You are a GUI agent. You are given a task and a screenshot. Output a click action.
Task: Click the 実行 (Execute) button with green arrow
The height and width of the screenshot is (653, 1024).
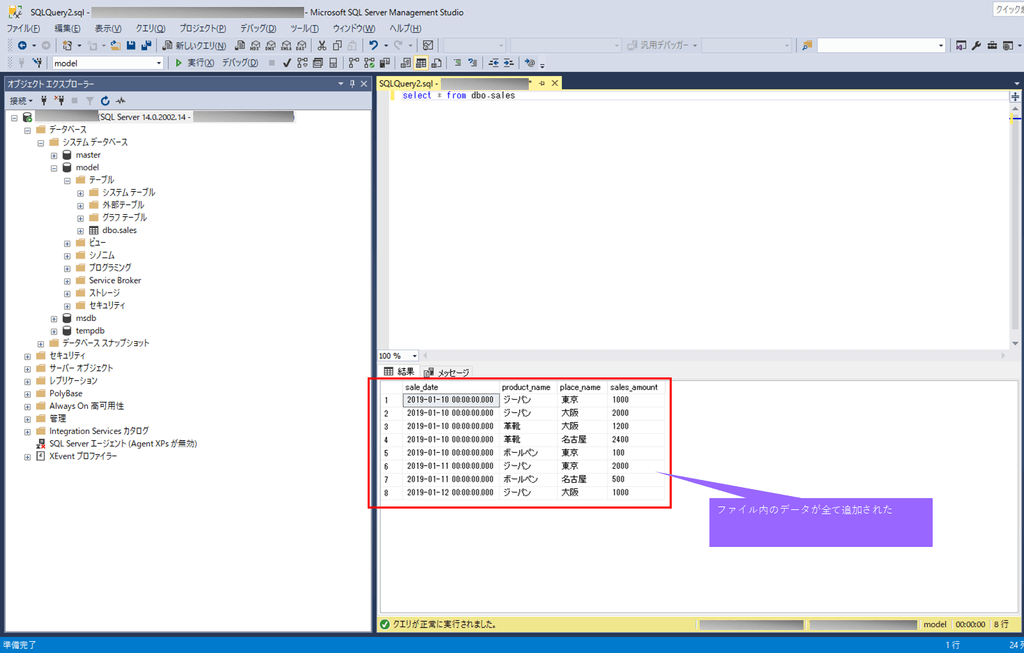tap(195, 62)
